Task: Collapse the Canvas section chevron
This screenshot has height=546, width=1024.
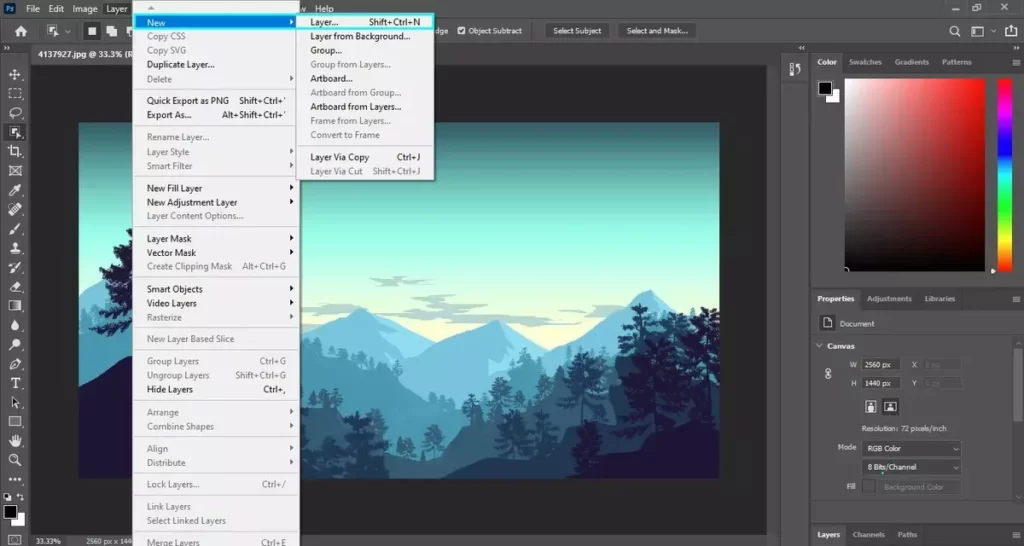Action: (820, 345)
